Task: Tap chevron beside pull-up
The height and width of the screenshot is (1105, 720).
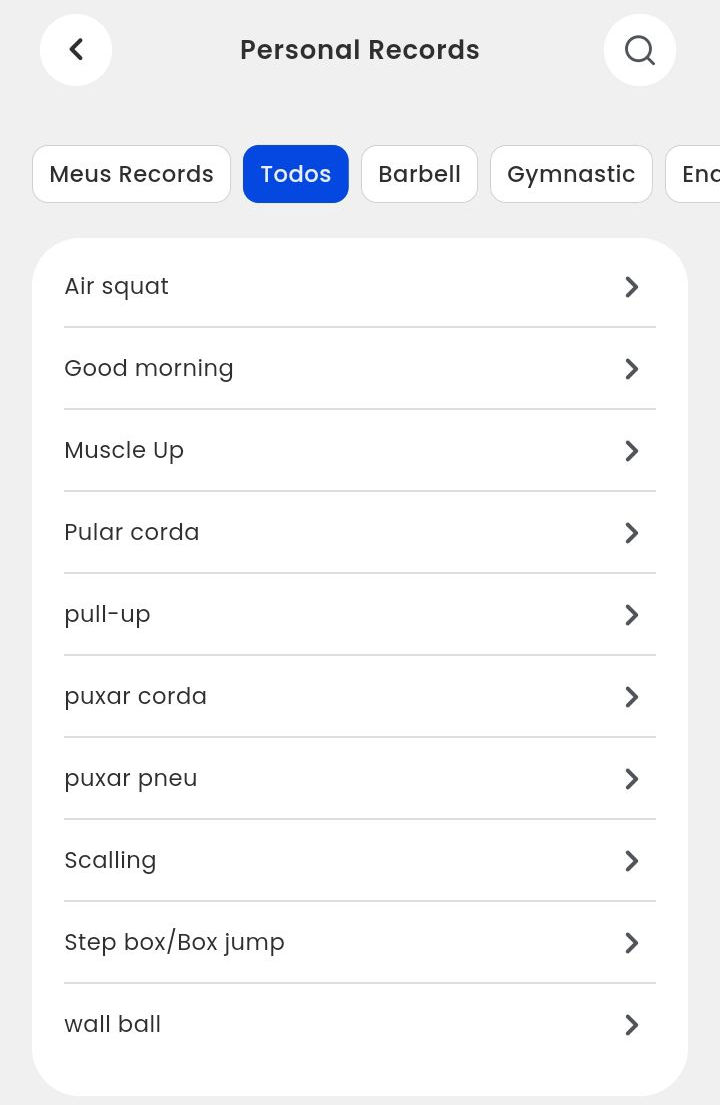Action: 631,615
